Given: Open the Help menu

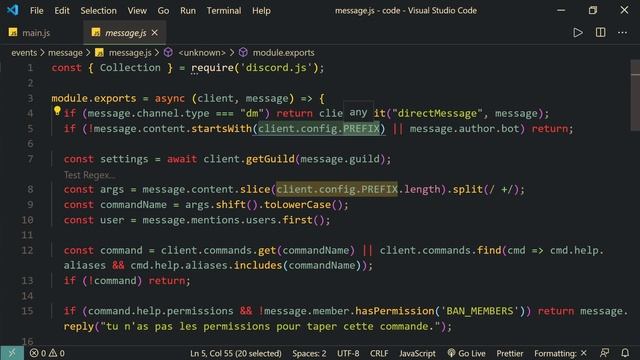Looking at the screenshot, I should pyautogui.click(x=261, y=11).
